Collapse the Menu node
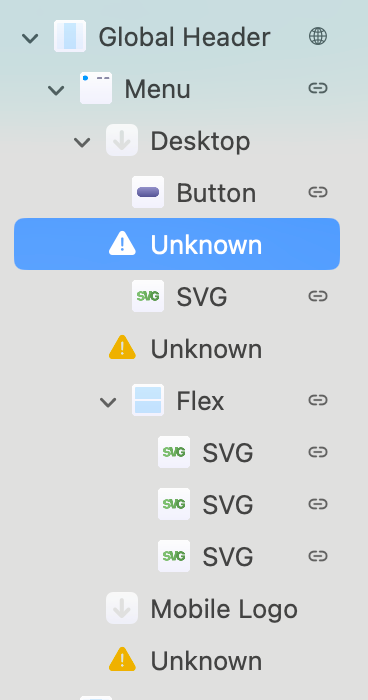The height and width of the screenshot is (700, 368). tap(56, 90)
